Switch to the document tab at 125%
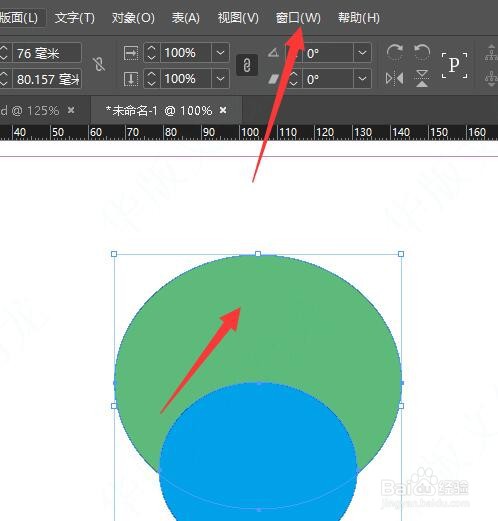 [x=30, y=111]
